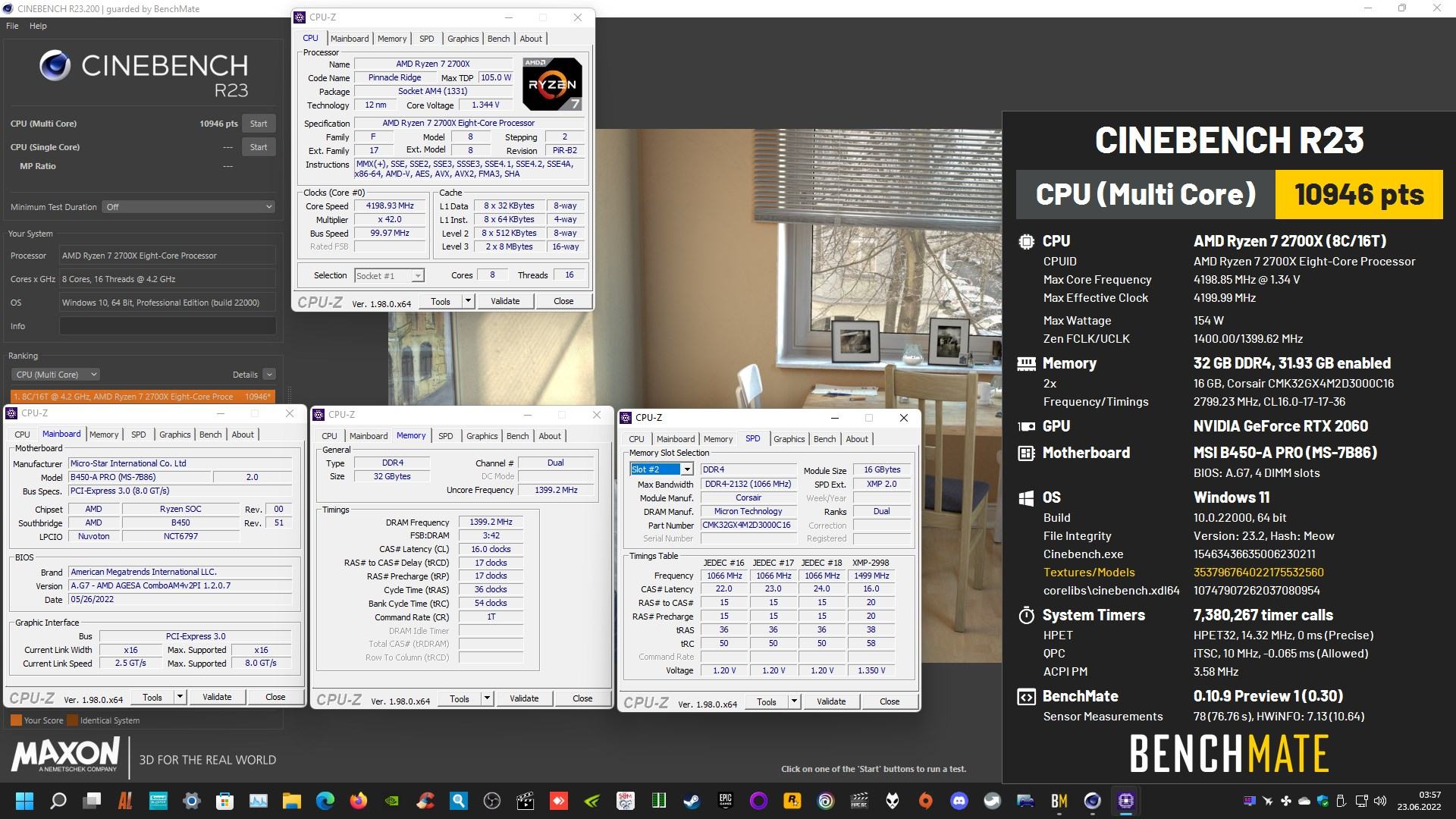This screenshot has width=1456, height=819.
Task: Open File Explorer from taskbar
Action: (x=292, y=801)
